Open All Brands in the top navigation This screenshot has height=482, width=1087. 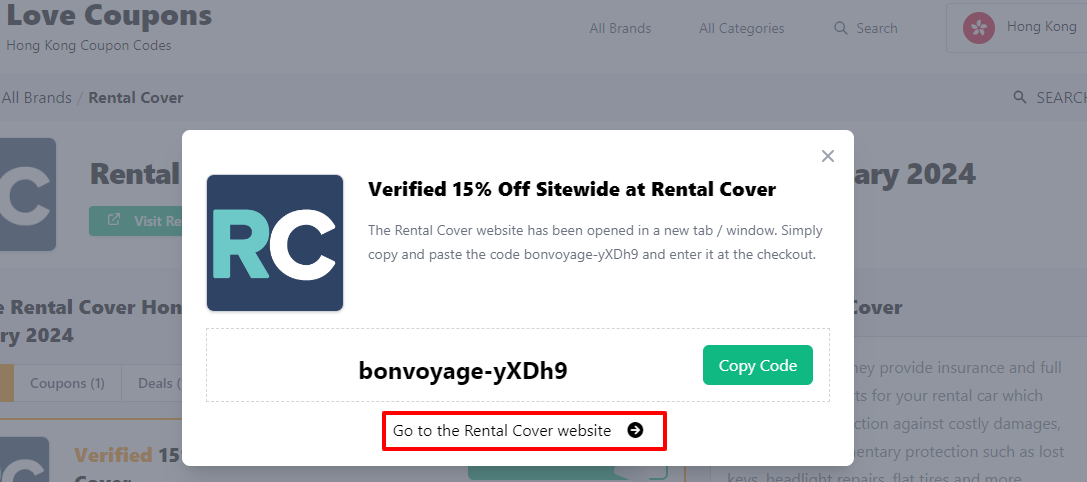click(x=620, y=28)
